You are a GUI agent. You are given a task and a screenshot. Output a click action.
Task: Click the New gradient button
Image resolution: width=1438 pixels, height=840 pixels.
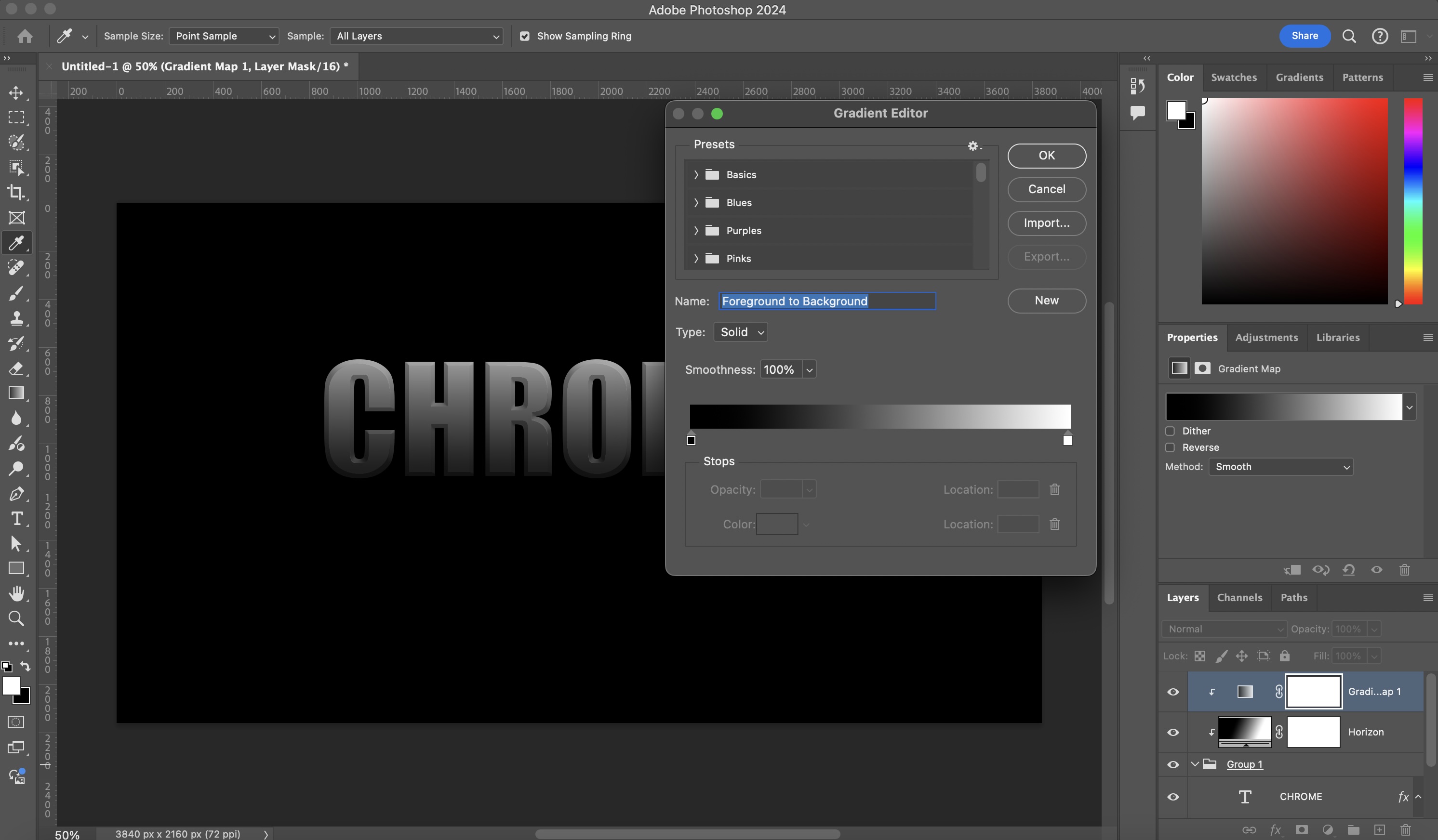pyautogui.click(x=1046, y=301)
